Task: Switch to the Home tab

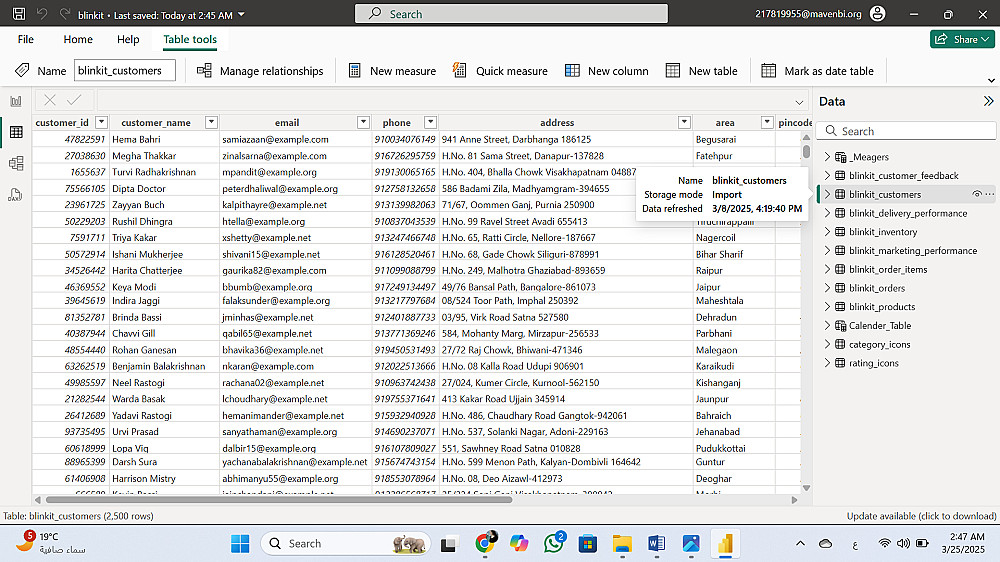Action: (x=78, y=39)
